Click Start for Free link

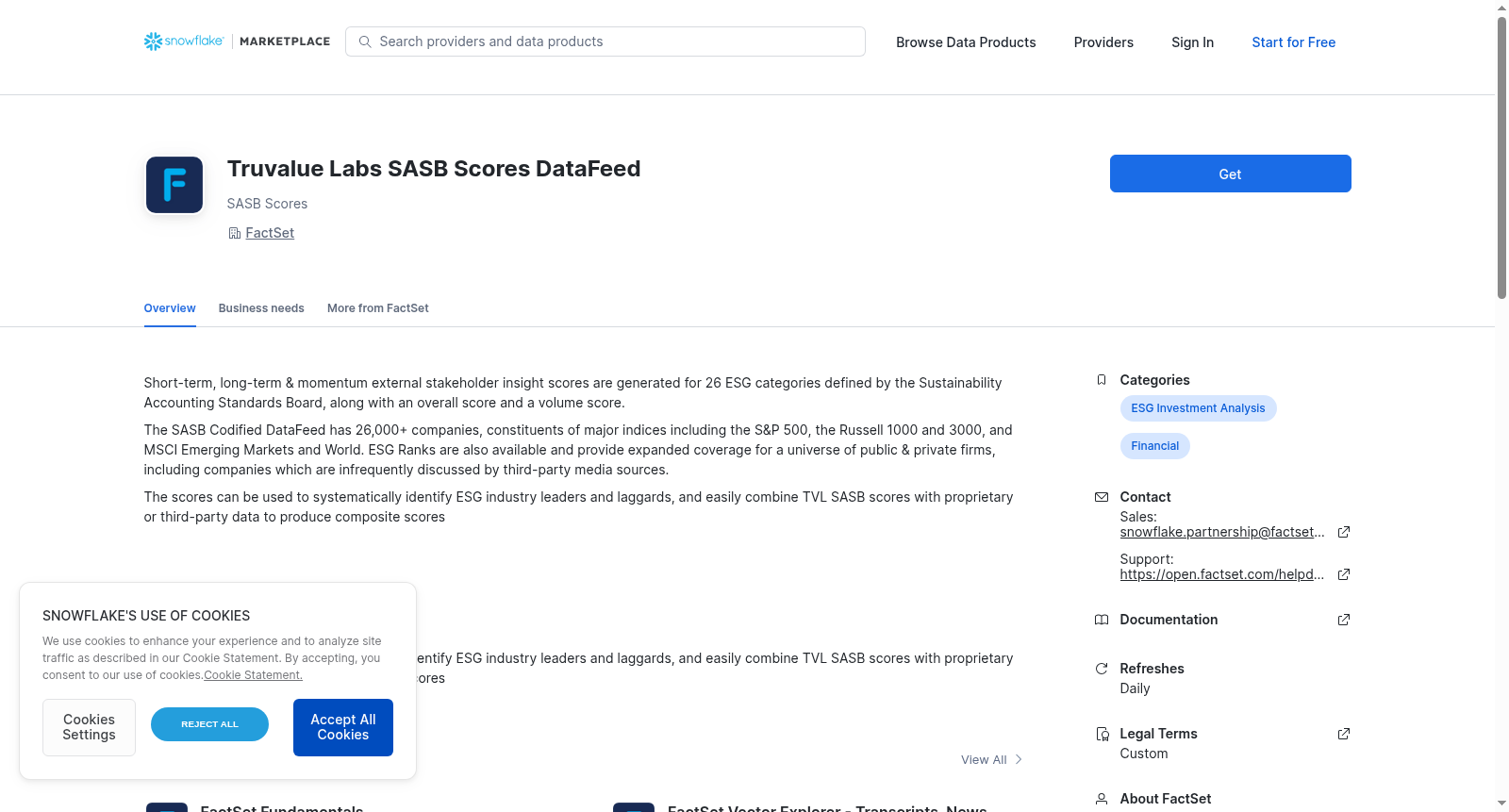pyautogui.click(x=1293, y=42)
